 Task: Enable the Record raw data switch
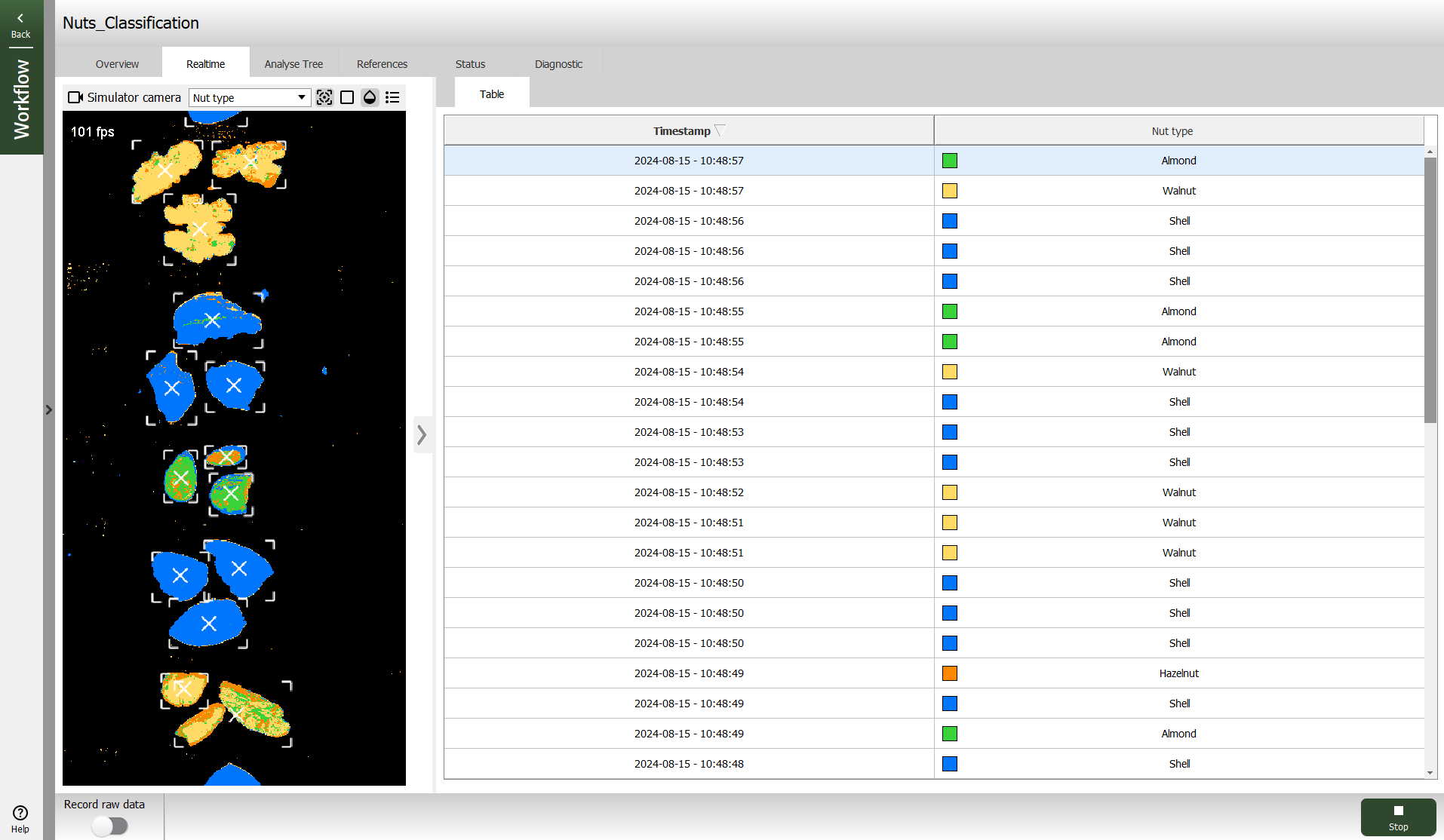pos(110,826)
